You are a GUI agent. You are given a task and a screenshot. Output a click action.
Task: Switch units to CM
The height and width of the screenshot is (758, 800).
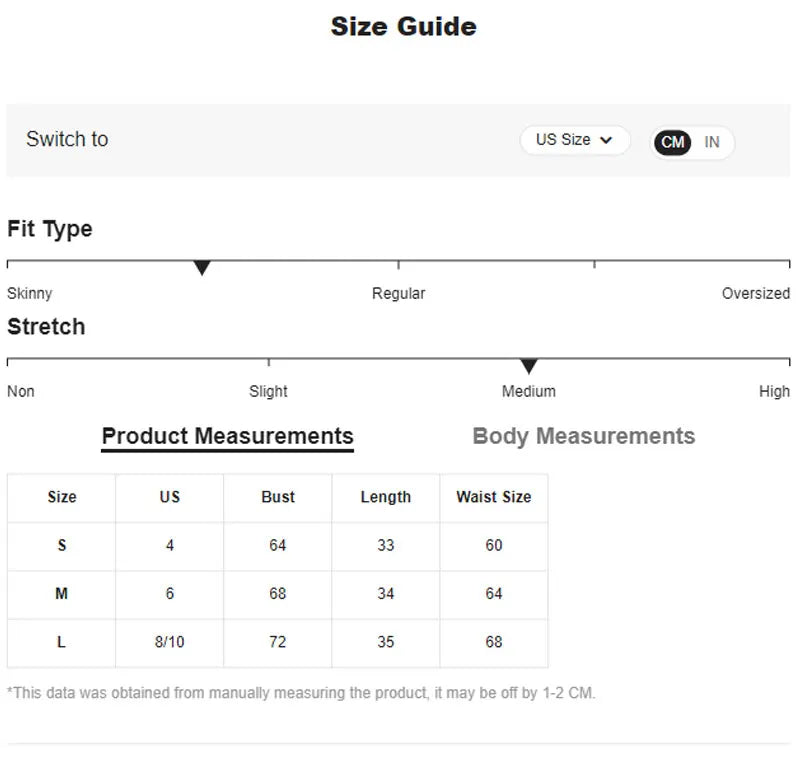(673, 142)
